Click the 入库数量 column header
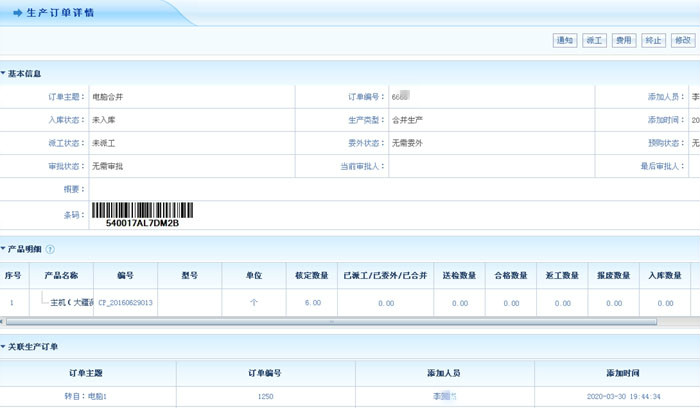The image size is (700, 408). (665, 275)
